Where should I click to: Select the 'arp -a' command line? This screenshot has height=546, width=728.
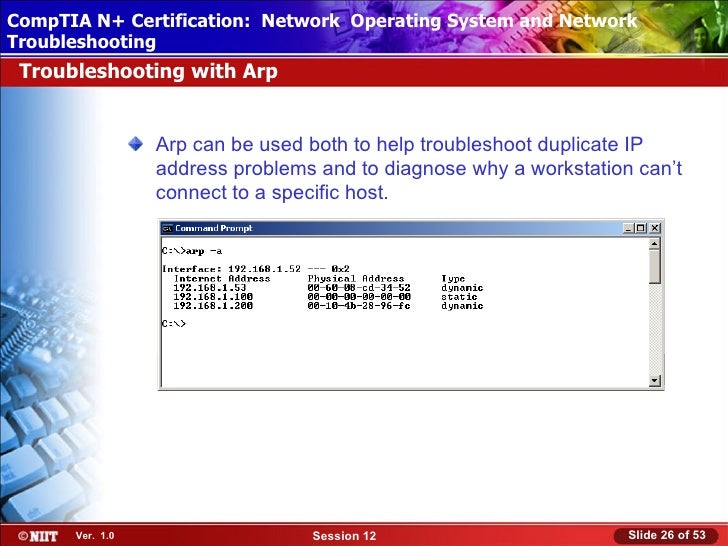tap(192, 251)
